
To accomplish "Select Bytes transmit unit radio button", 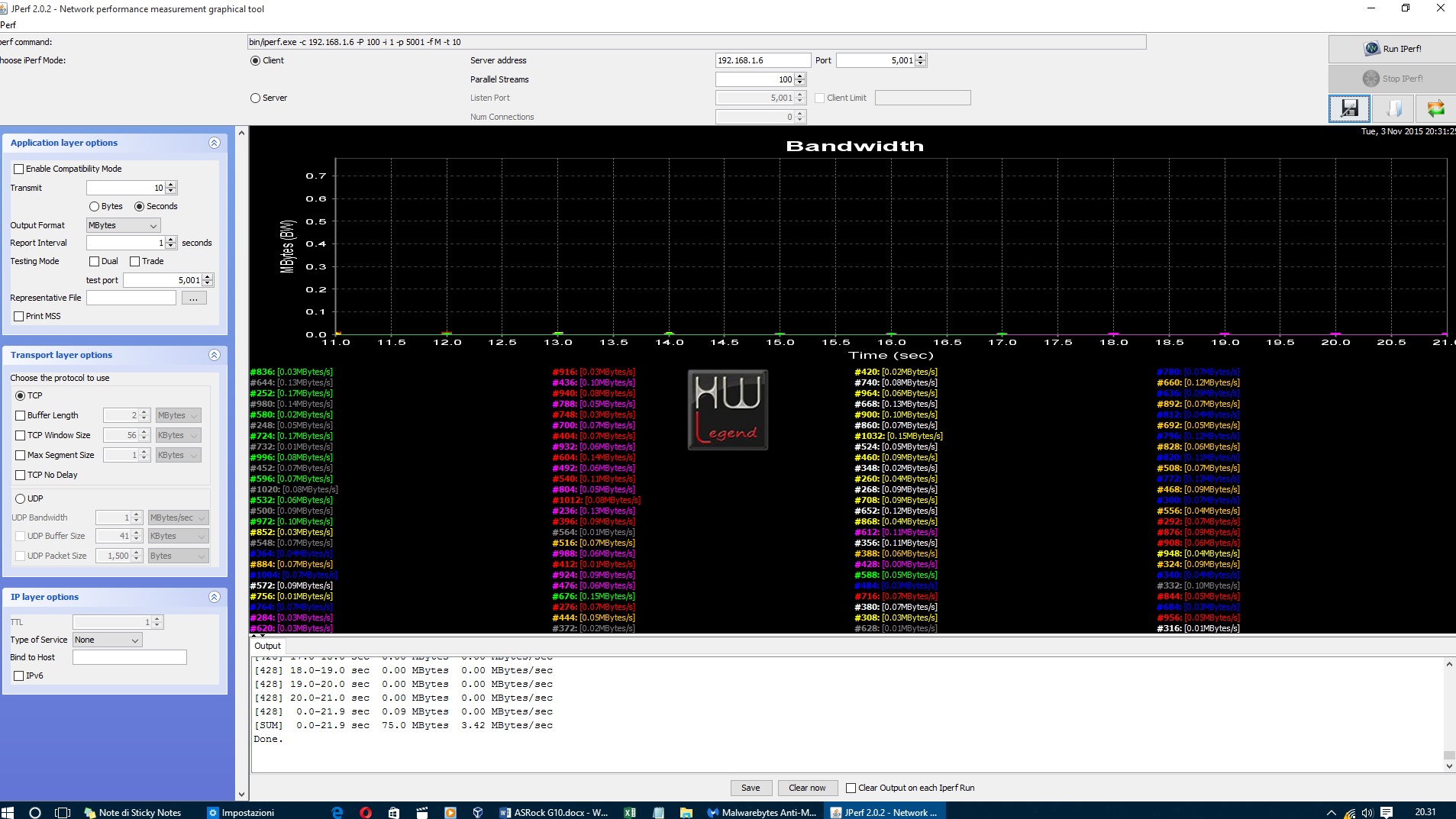I will pos(94,206).
